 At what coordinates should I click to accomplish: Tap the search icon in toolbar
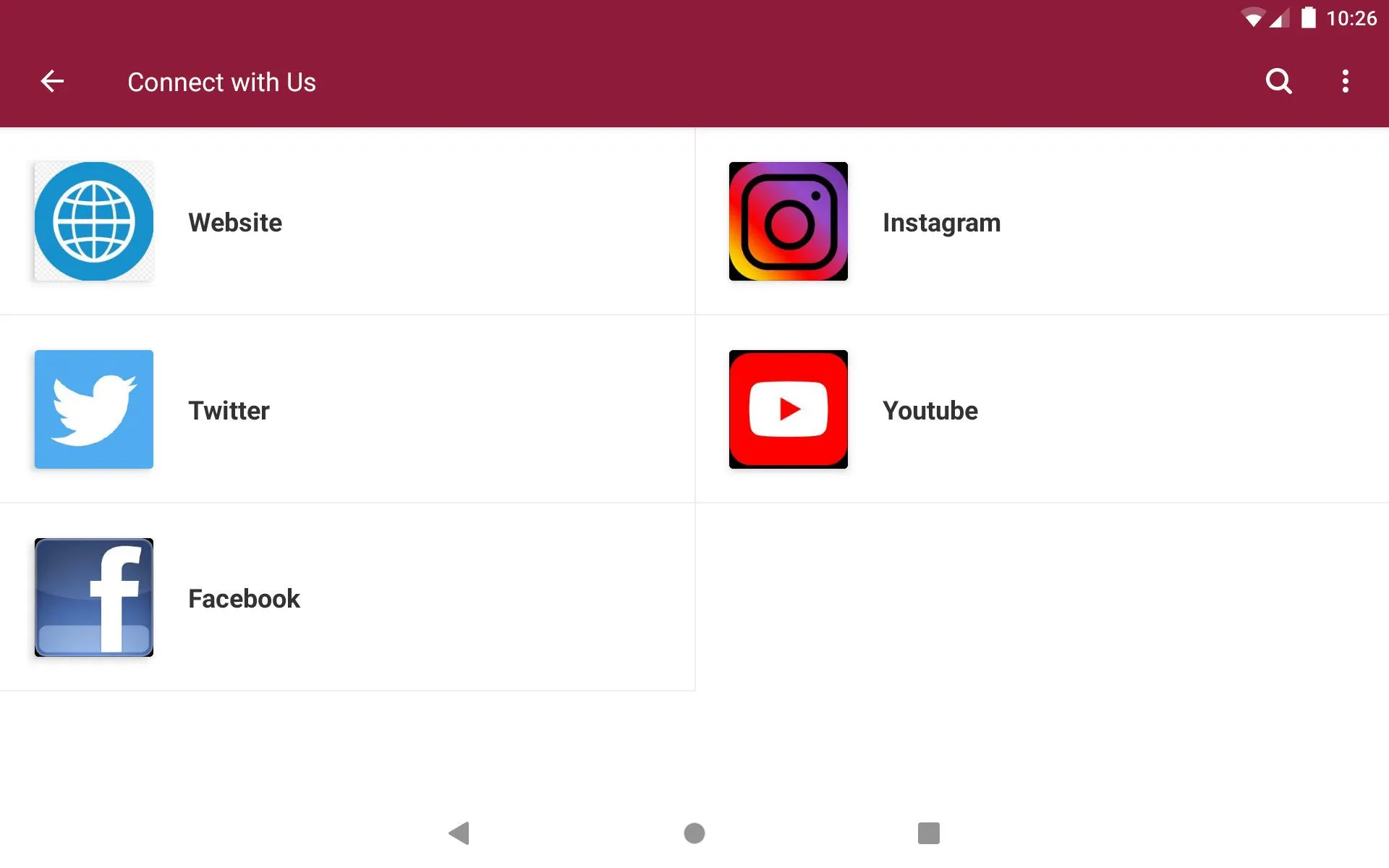pyautogui.click(x=1278, y=82)
